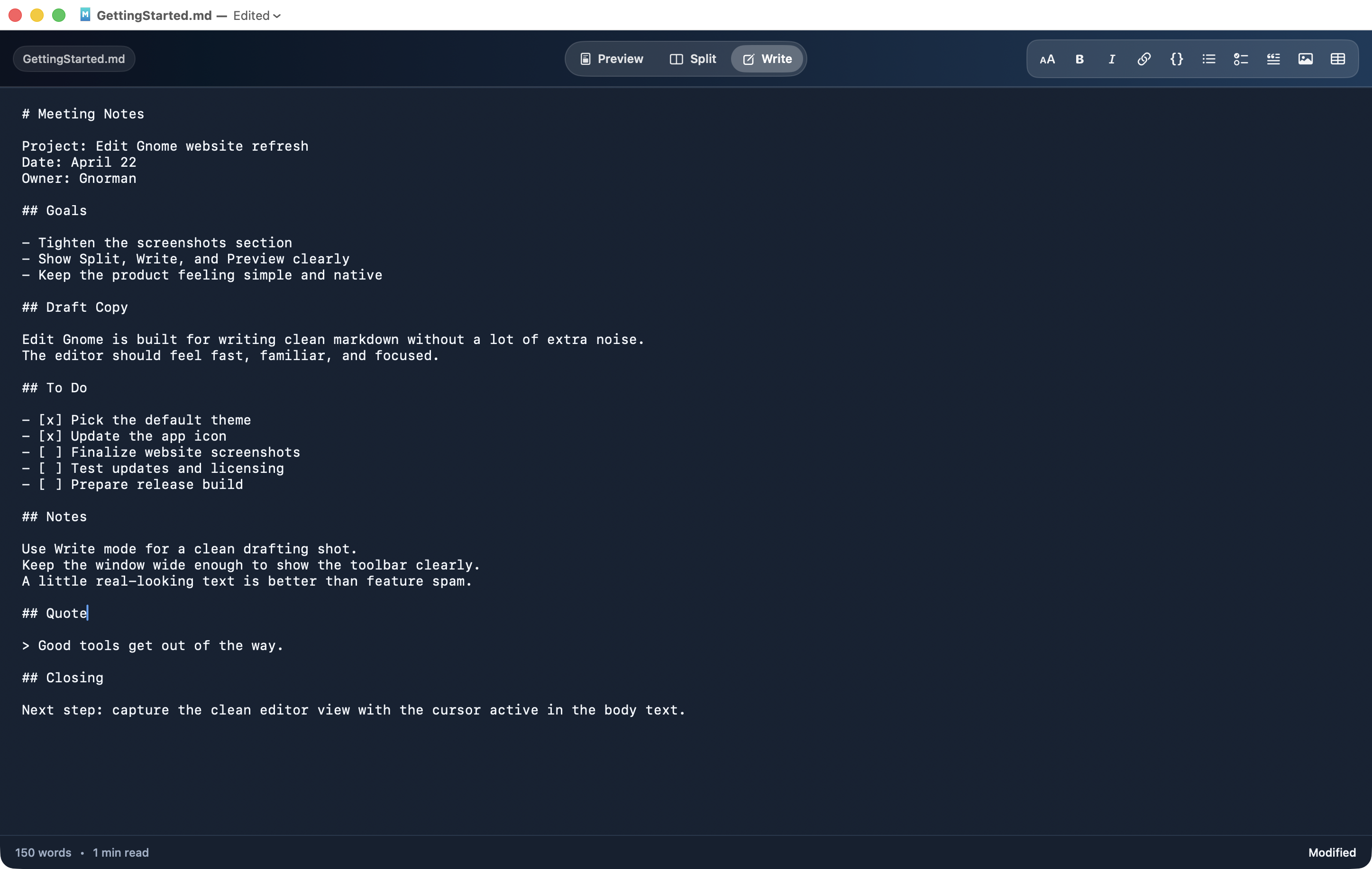This screenshot has width=1372, height=869.
Task: Click 'Keep the product feeling simple and native'
Action: pyautogui.click(x=202, y=275)
